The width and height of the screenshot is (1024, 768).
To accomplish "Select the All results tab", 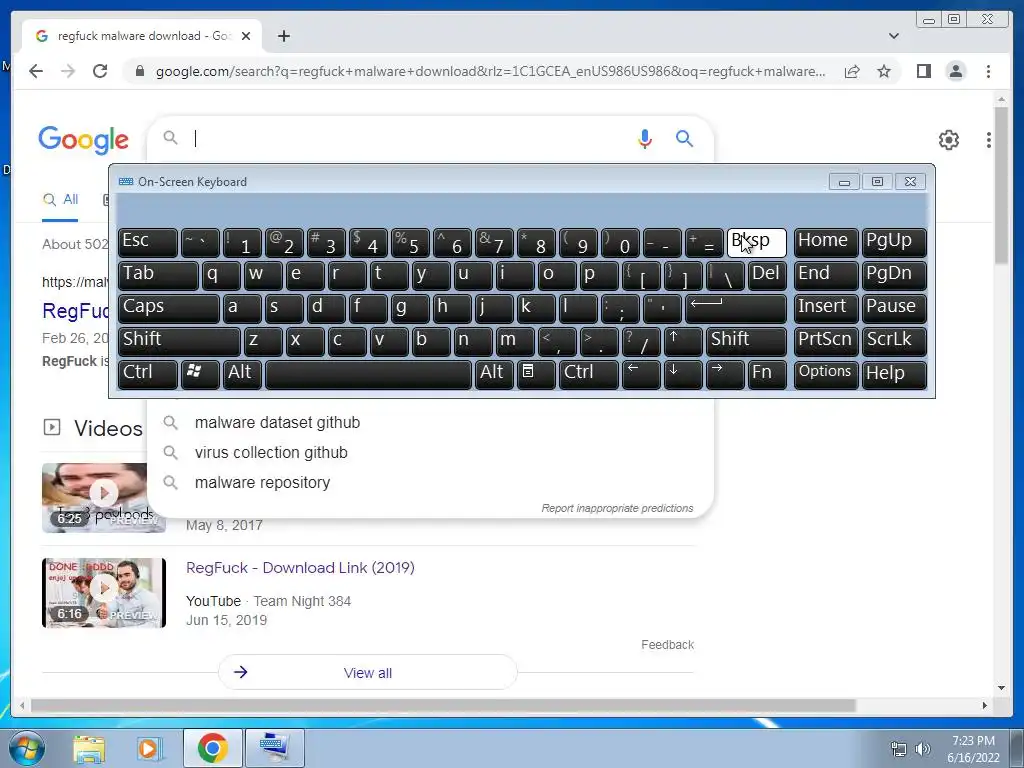I will point(60,200).
